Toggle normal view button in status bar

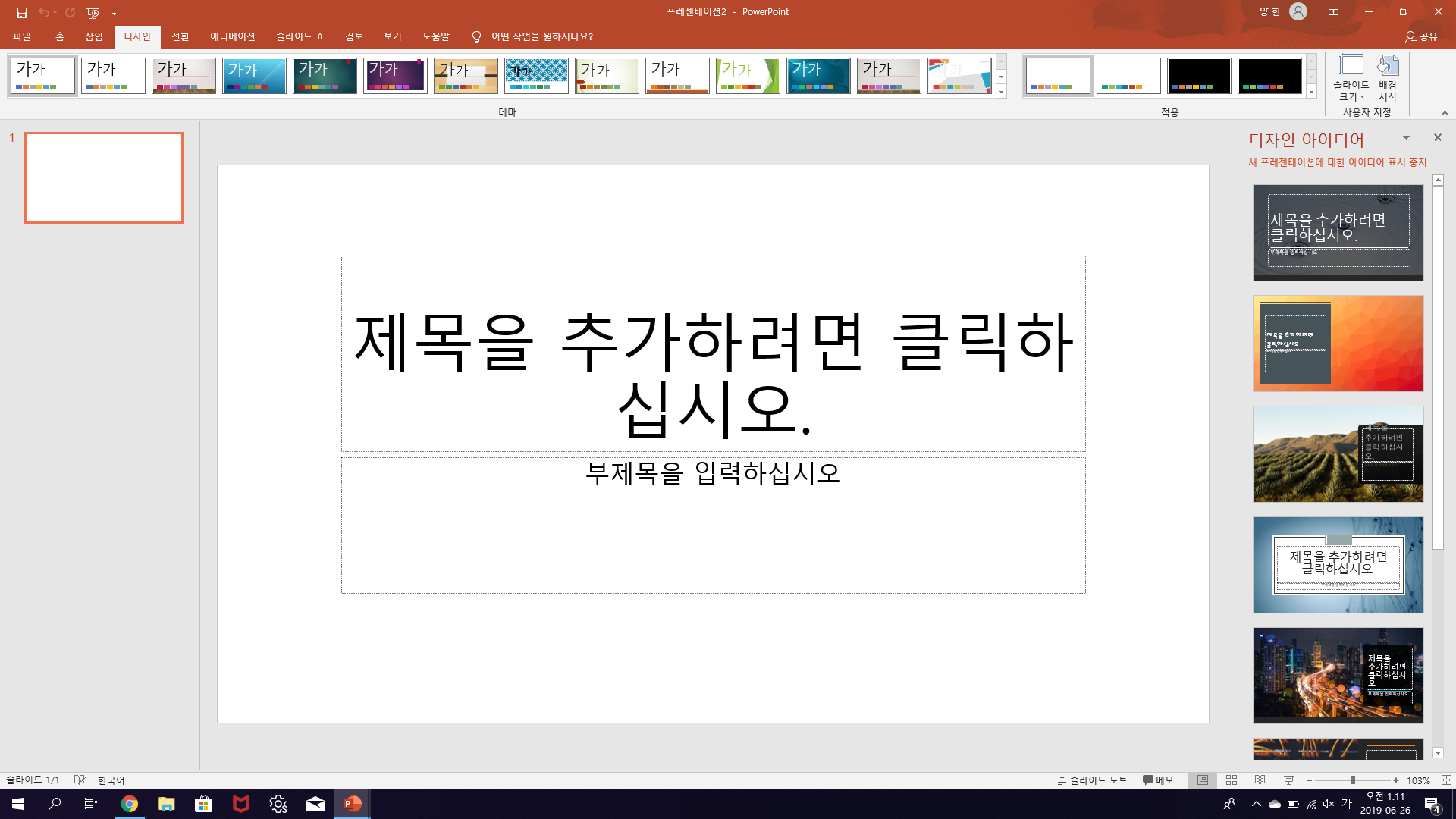point(1203,780)
